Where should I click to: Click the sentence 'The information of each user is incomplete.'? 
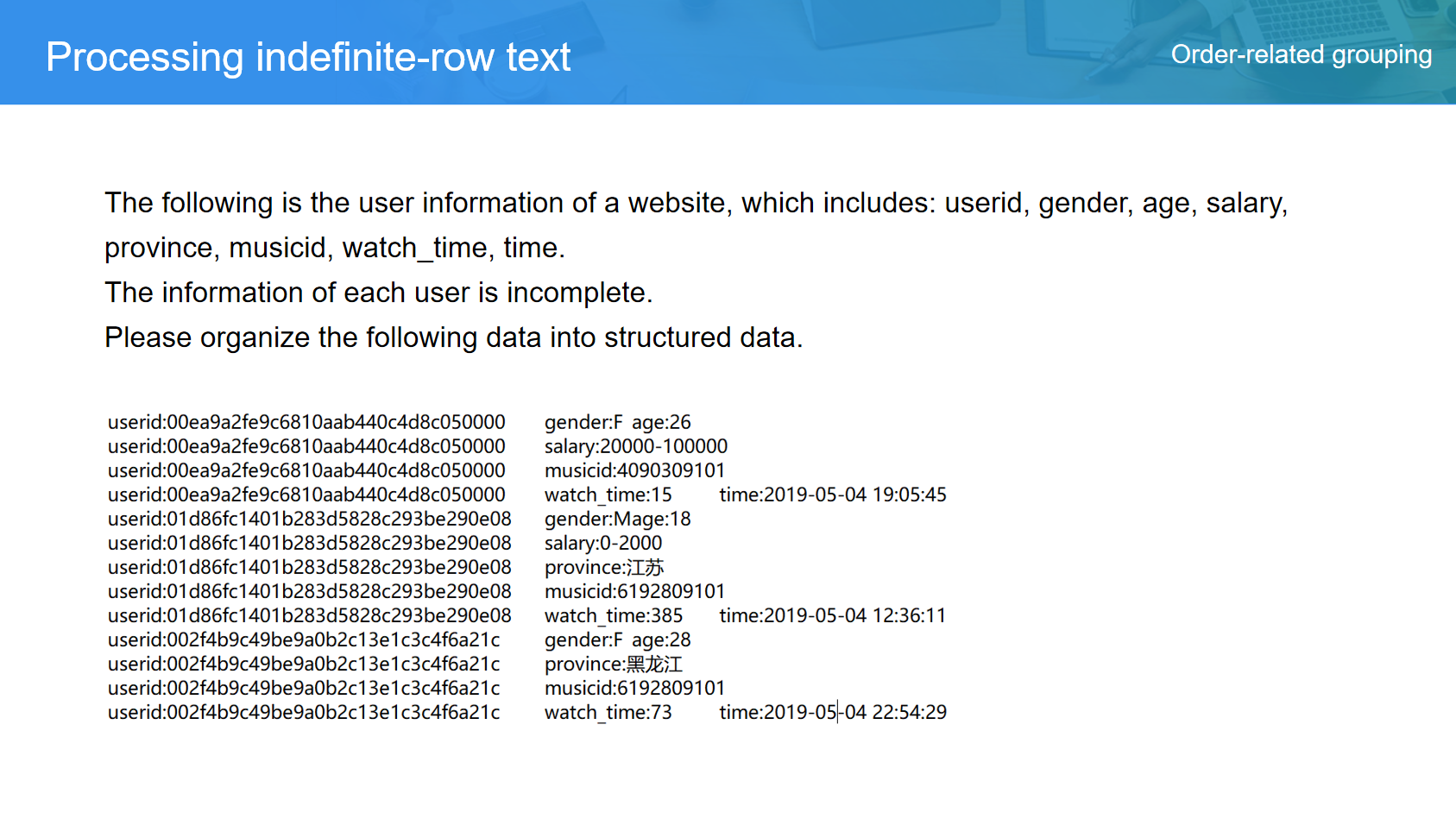[378, 293]
